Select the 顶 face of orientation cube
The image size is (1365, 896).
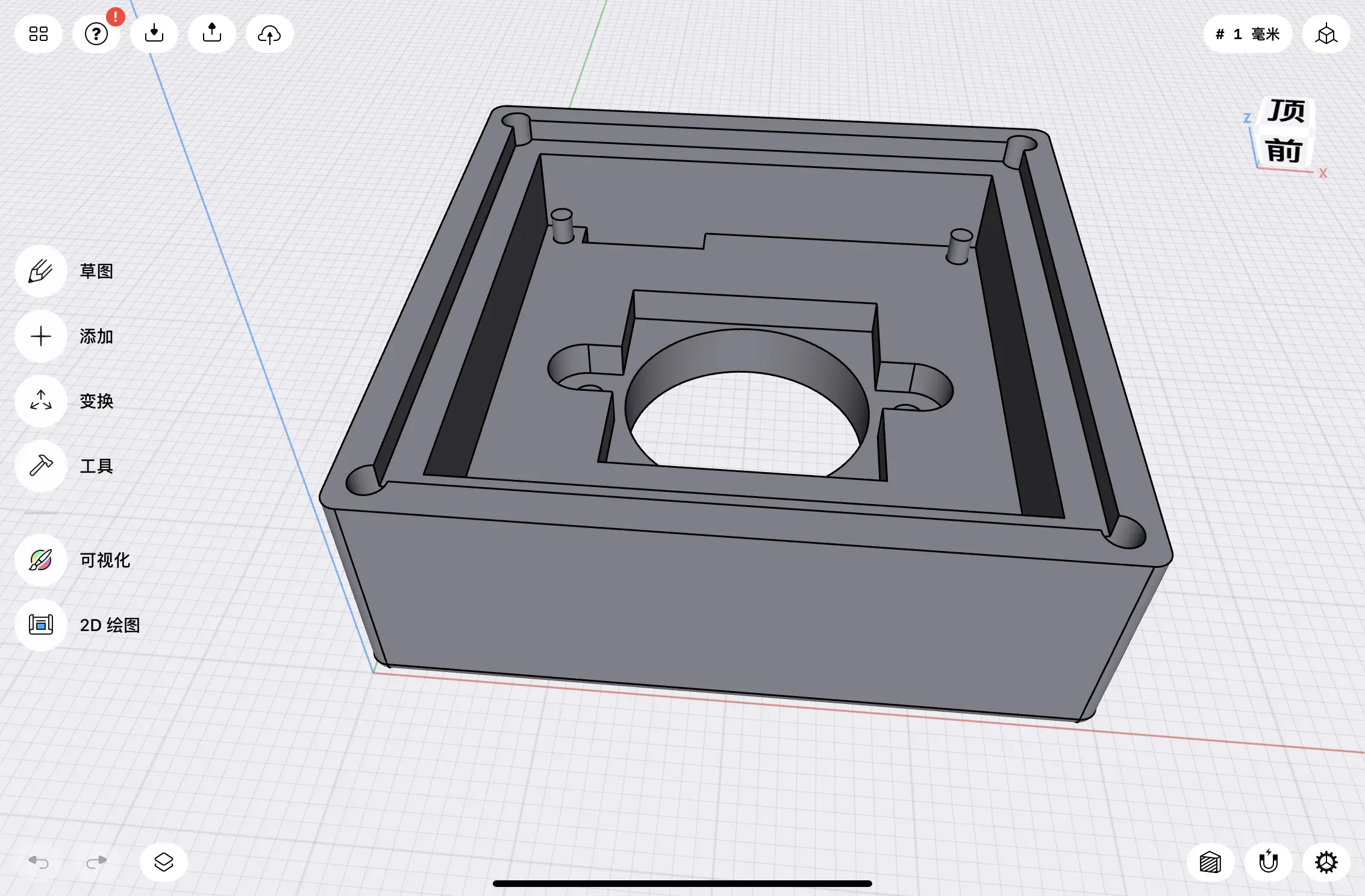click(1287, 111)
